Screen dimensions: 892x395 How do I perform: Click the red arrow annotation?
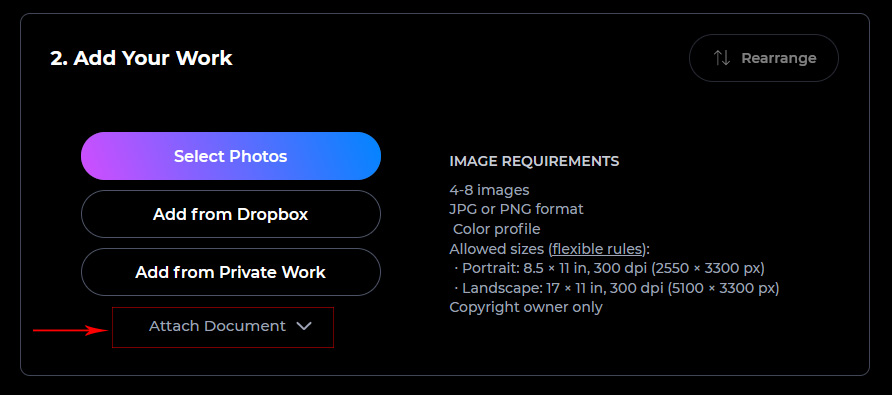(70, 330)
